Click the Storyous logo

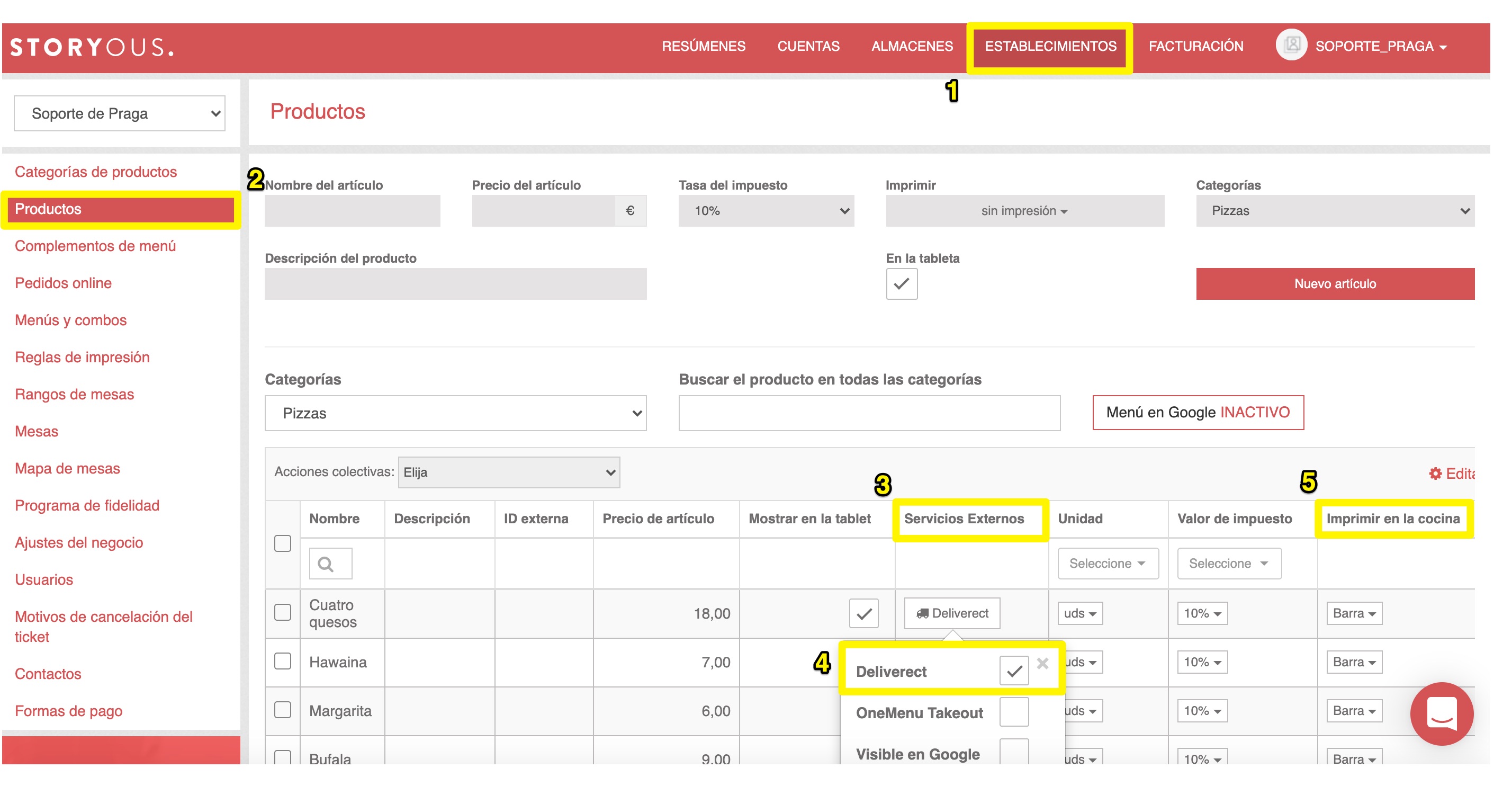92,47
